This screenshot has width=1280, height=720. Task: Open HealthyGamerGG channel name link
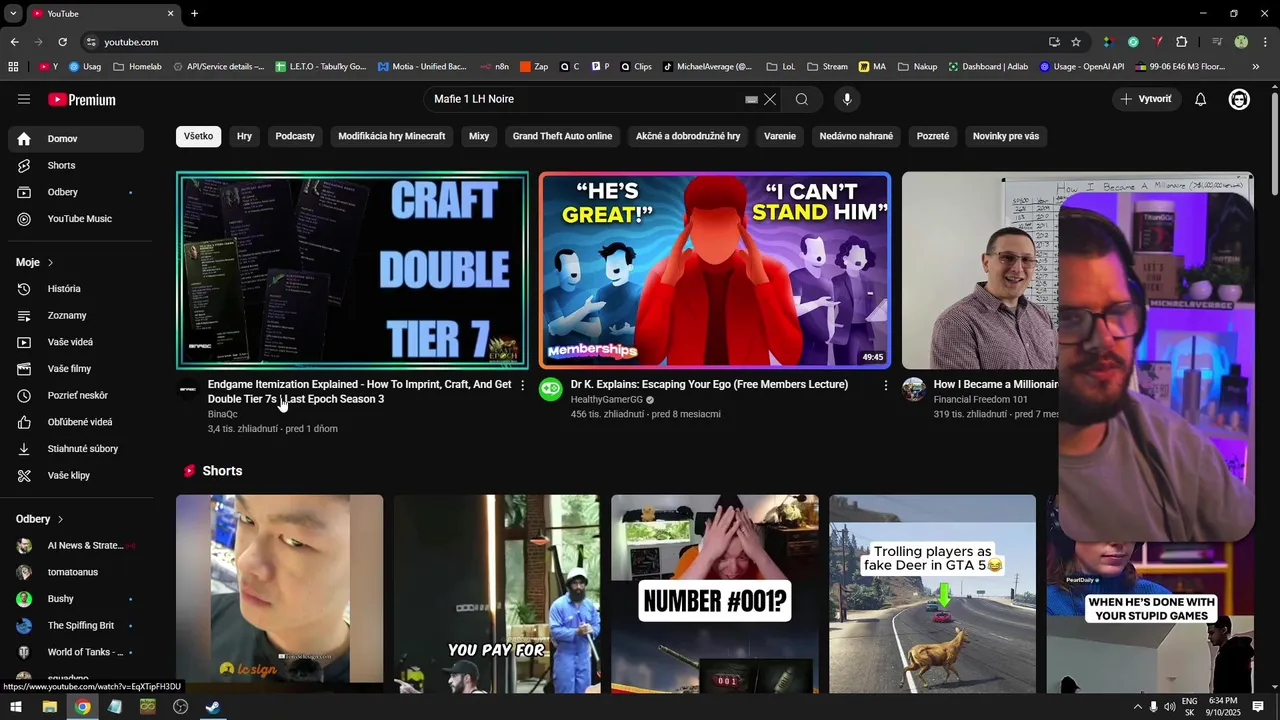pyautogui.click(x=607, y=399)
